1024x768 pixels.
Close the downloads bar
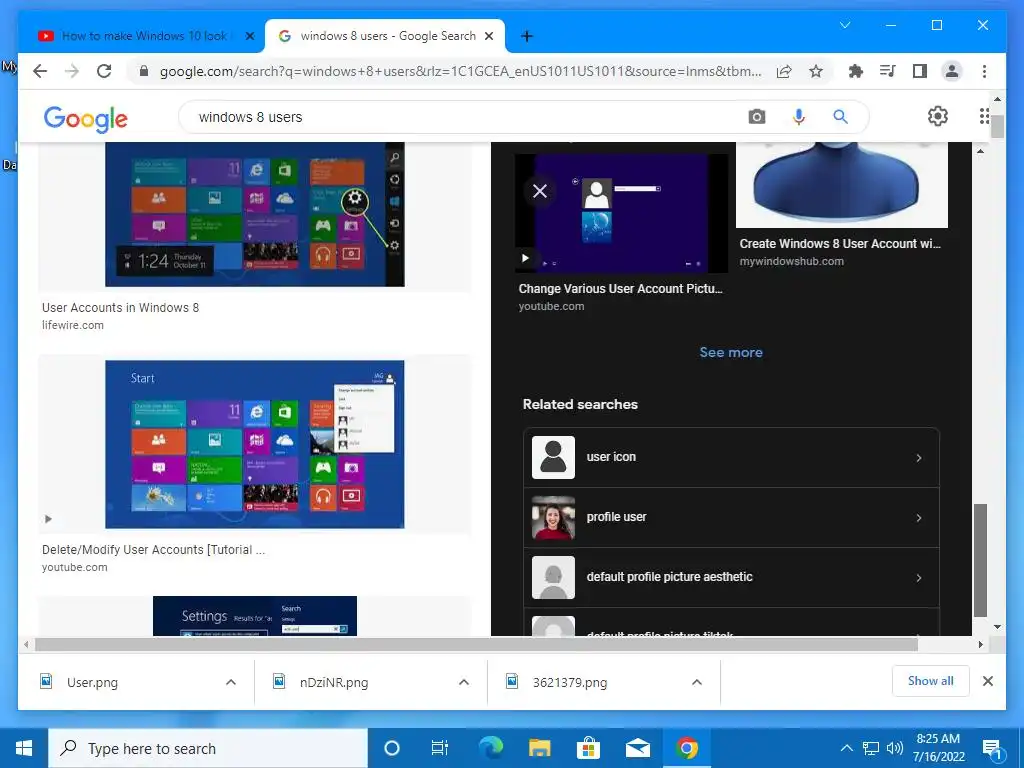pyautogui.click(x=988, y=681)
